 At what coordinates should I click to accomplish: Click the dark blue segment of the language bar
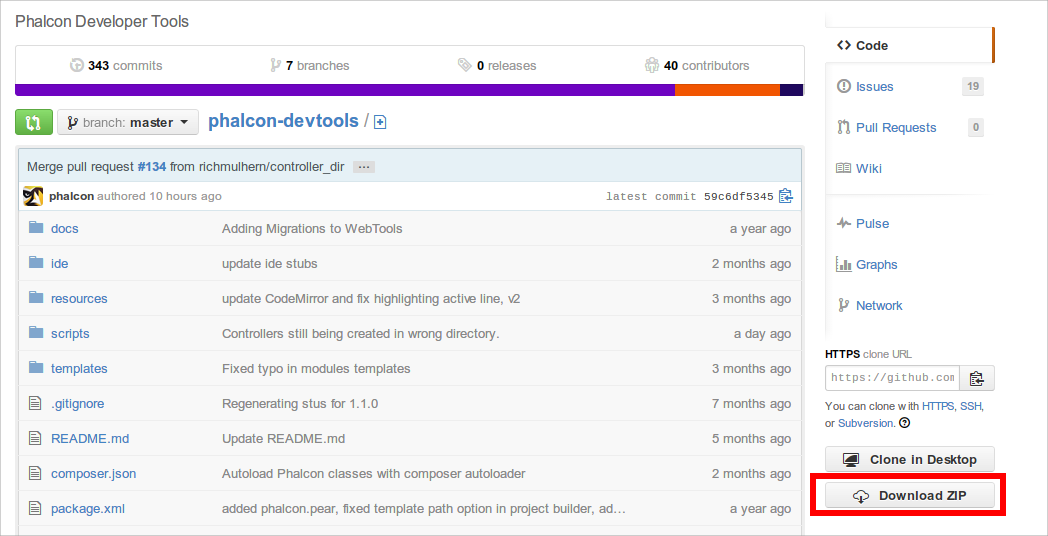(x=791, y=90)
